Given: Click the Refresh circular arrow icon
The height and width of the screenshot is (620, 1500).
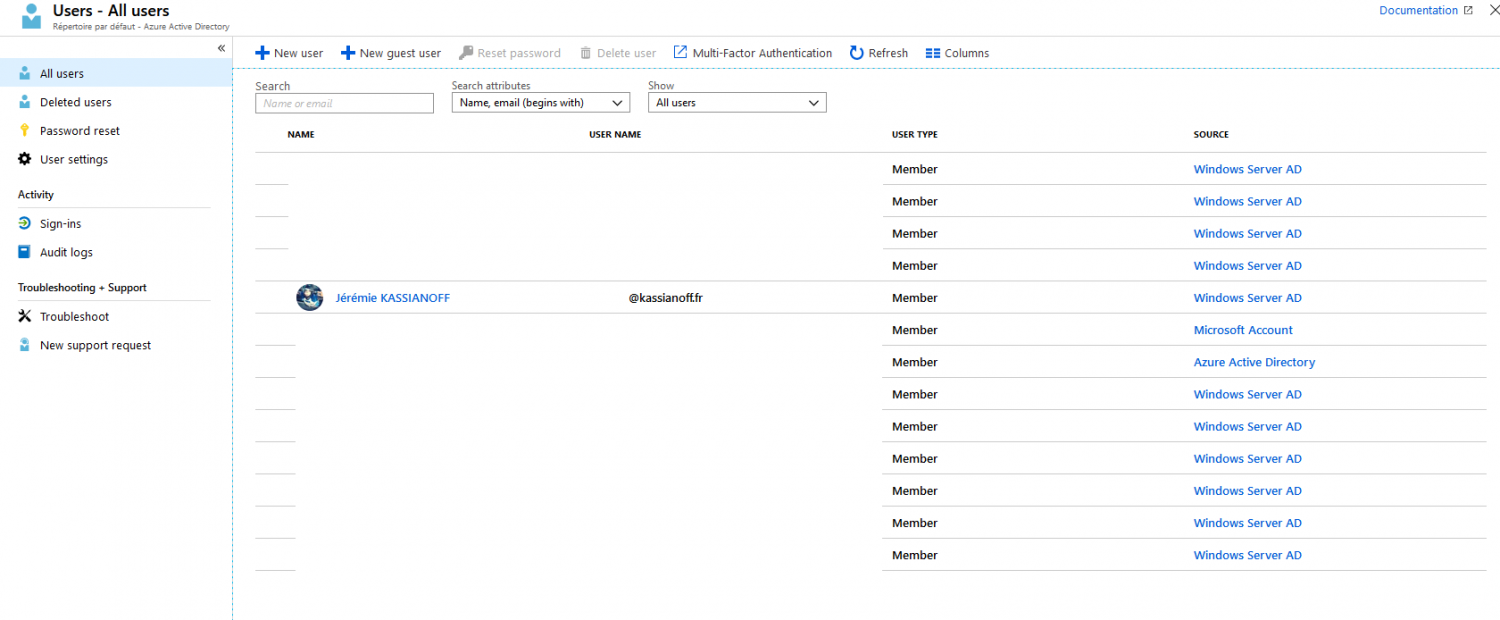Looking at the screenshot, I should [x=857, y=53].
